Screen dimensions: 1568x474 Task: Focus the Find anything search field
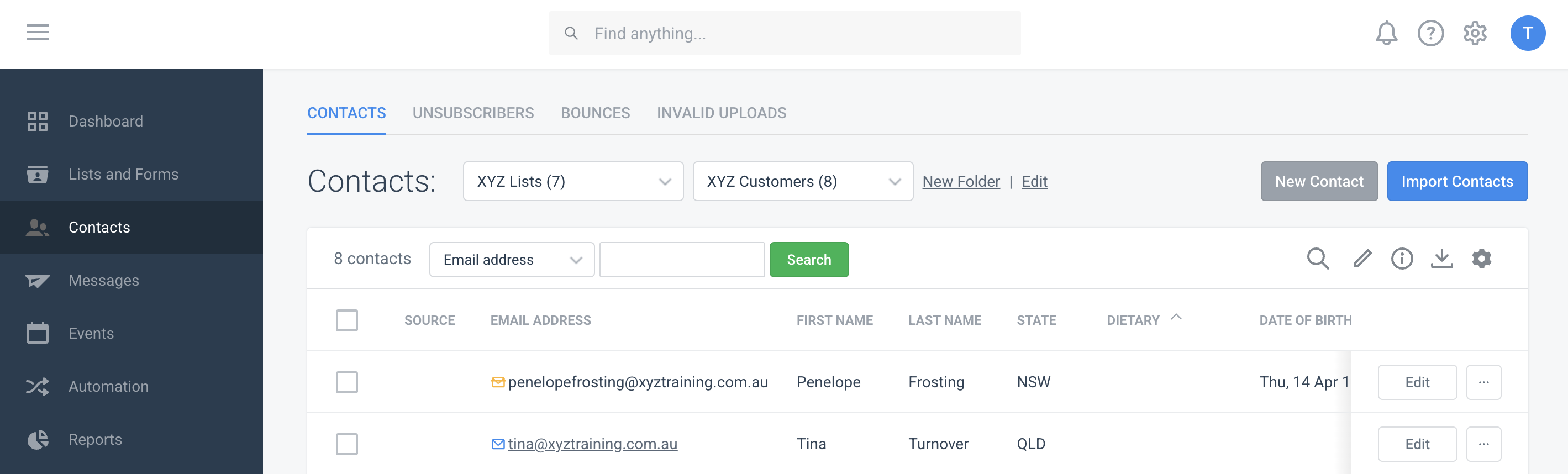[785, 34]
